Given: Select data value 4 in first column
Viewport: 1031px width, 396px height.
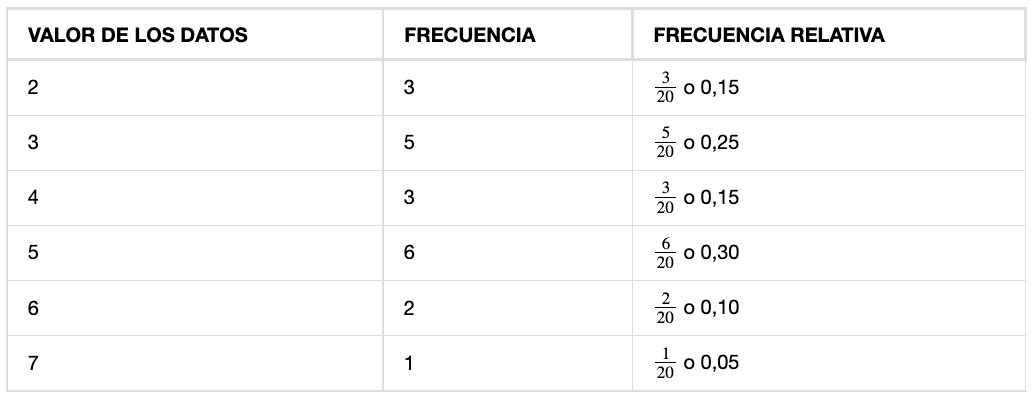Looking at the screenshot, I should click(195, 198).
